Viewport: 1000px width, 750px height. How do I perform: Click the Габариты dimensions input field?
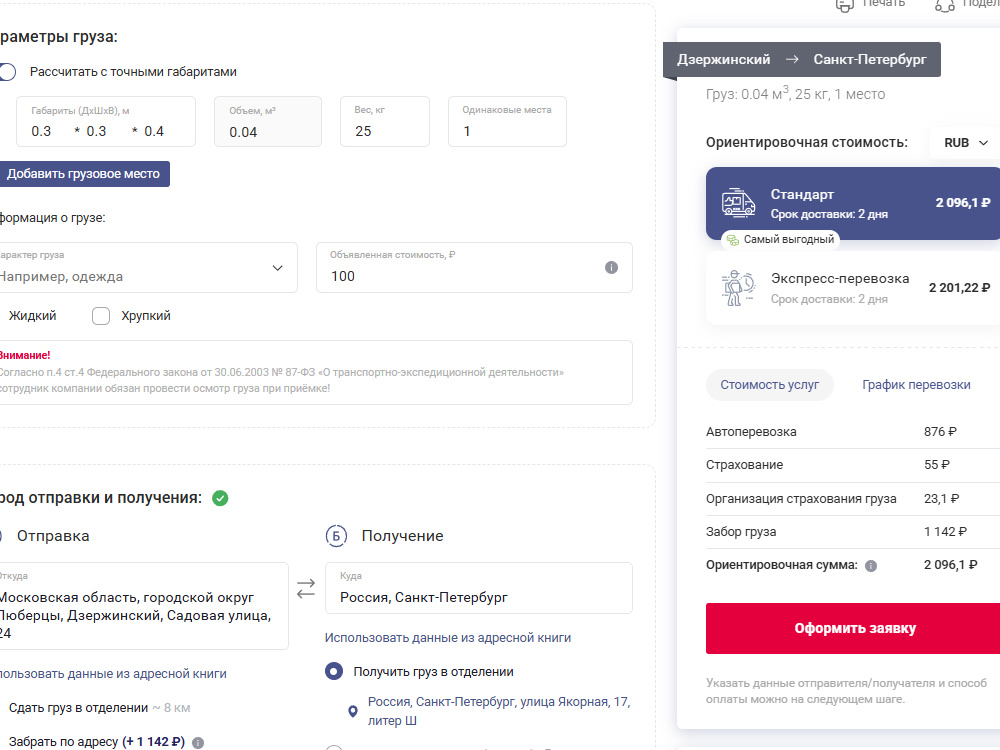pyautogui.click(x=106, y=122)
